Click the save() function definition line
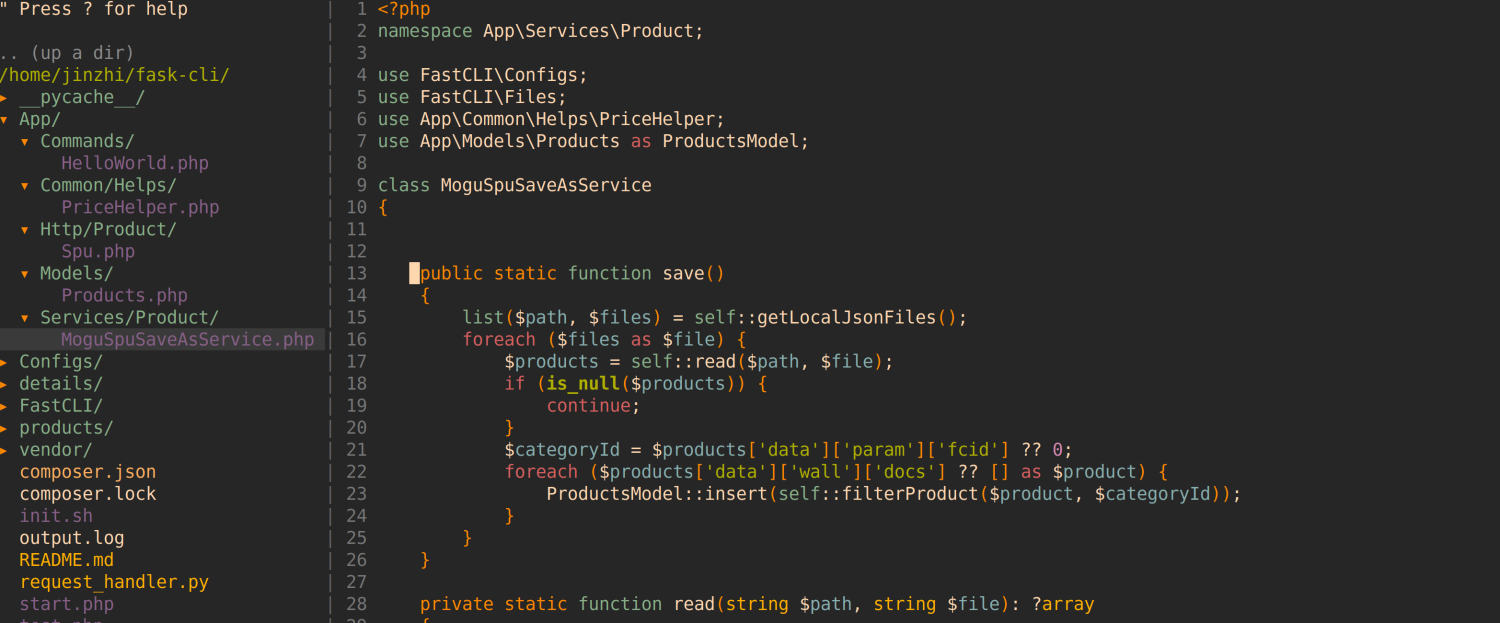The width and height of the screenshot is (1500, 623). (x=572, y=273)
